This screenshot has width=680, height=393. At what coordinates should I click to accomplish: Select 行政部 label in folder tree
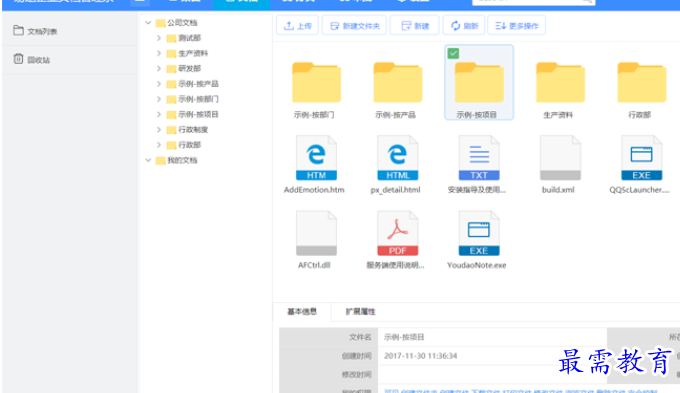click(190, 145)
